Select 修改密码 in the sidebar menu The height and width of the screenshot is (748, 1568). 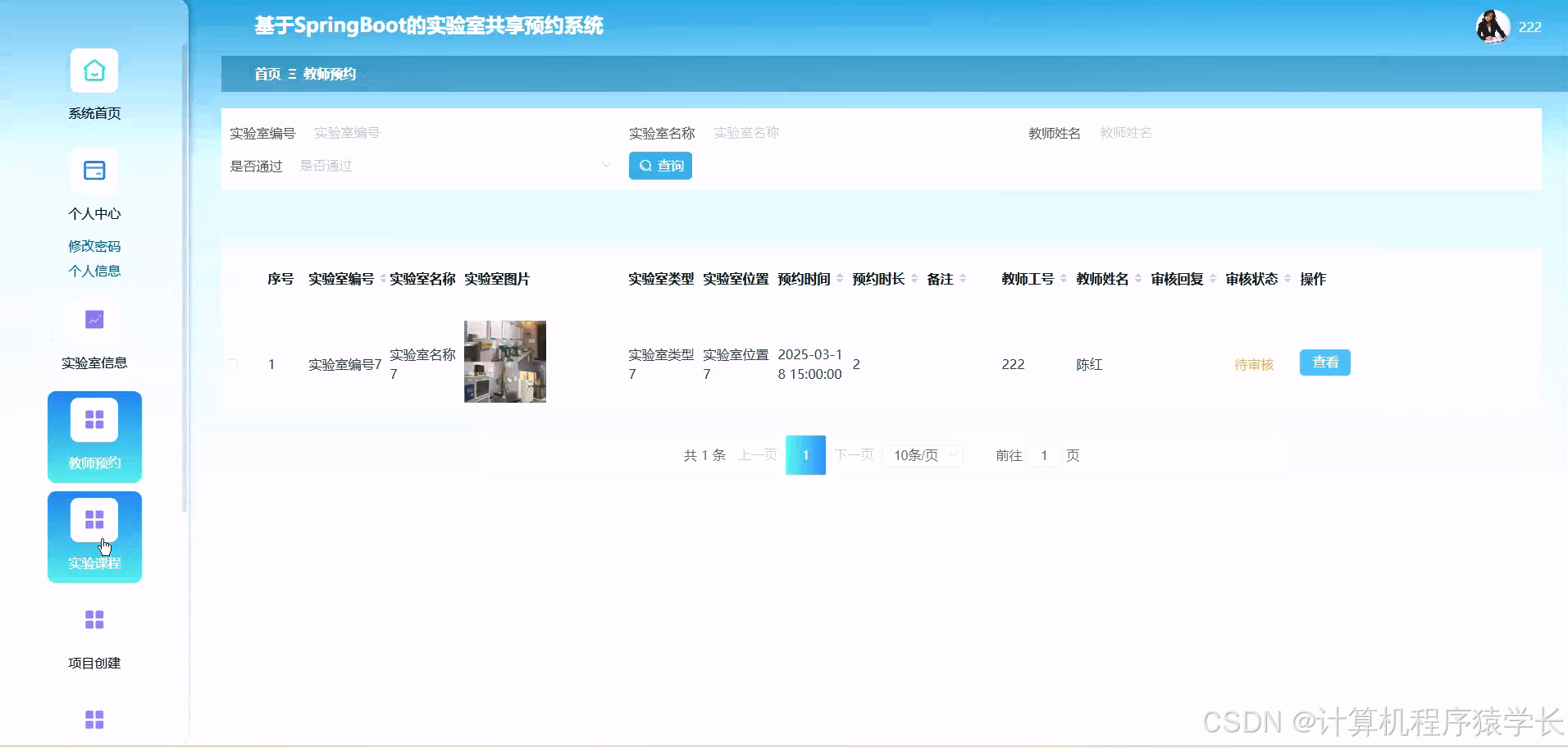94,245
